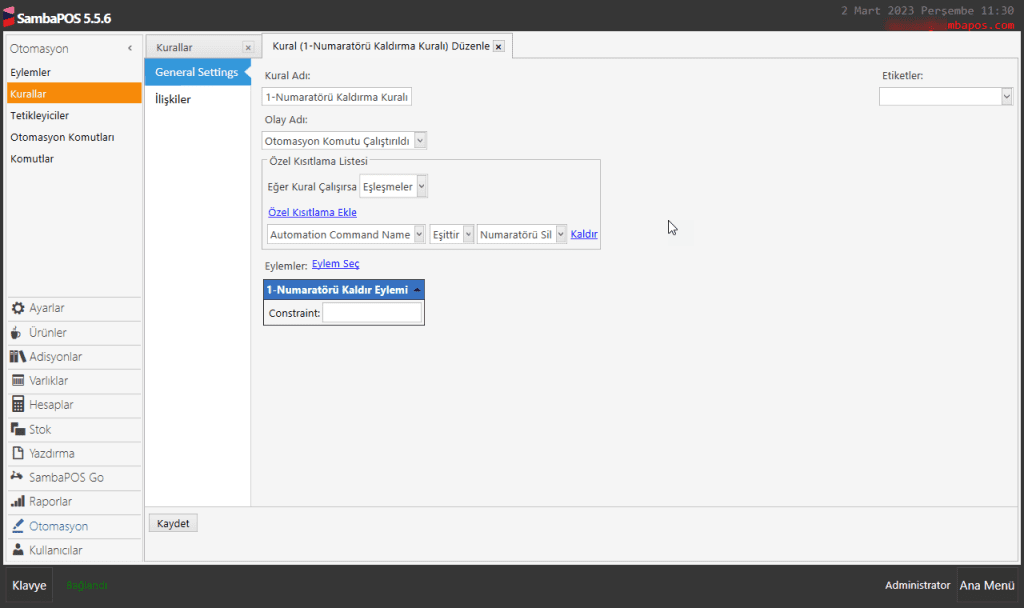Collapse the 1-Numaratörü Kaldır Eylemi header
Viewport: 1024px width, 608px height.
[x=416, y=290]
